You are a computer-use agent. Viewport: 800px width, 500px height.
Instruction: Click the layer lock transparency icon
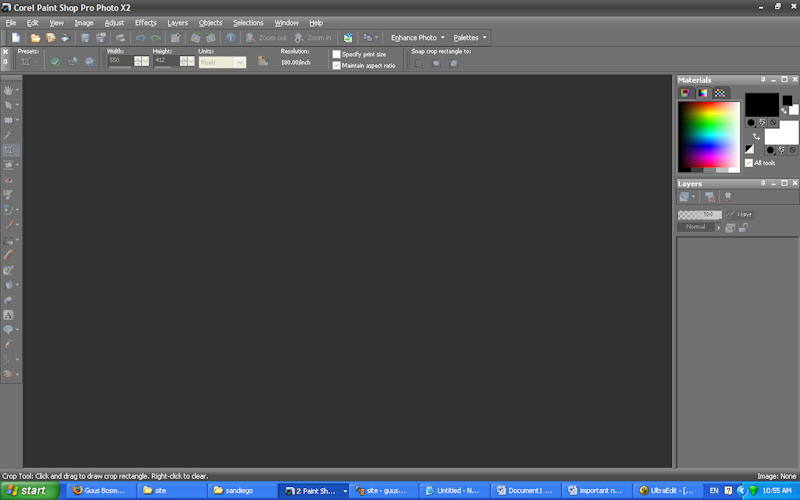743,228
